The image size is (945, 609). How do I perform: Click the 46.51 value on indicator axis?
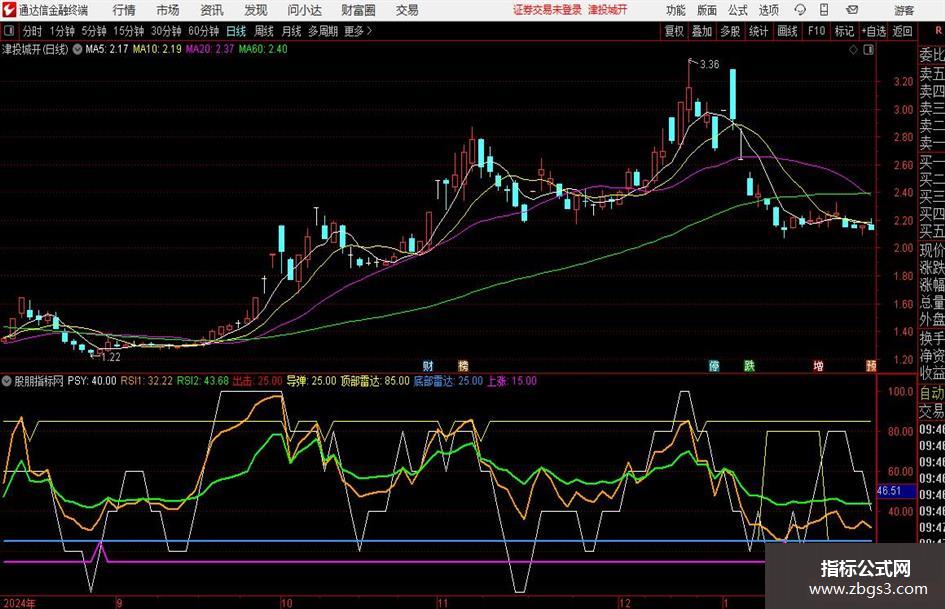tap(889, 491)
